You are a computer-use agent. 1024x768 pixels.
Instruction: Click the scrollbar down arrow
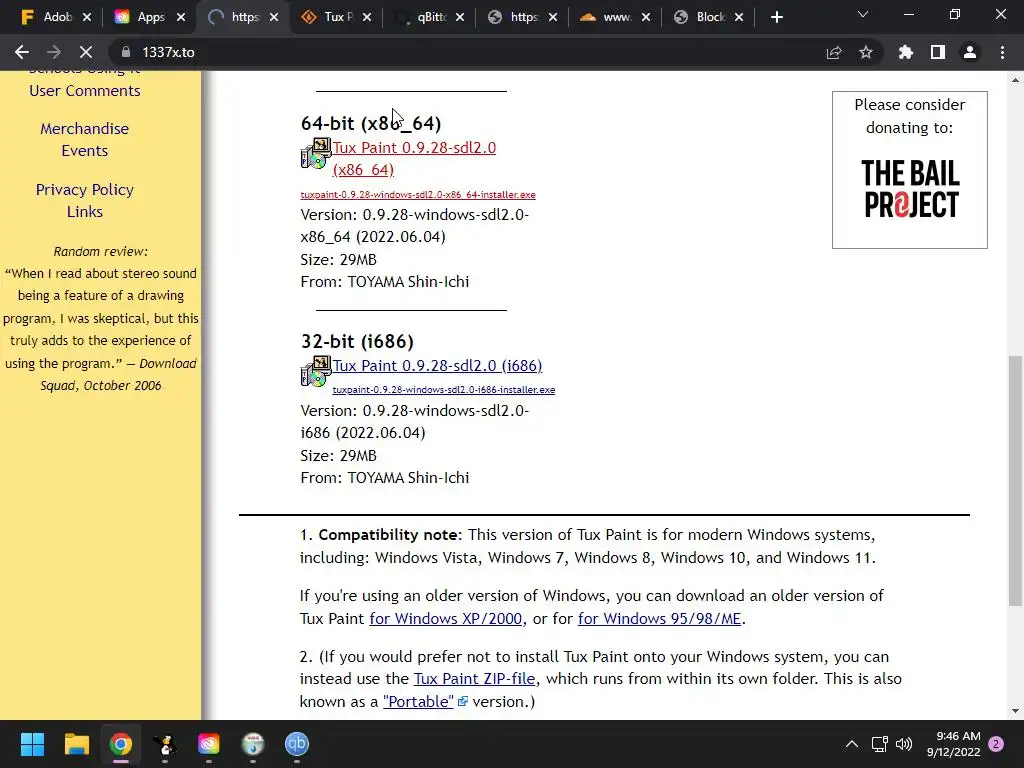(1014, 711)
